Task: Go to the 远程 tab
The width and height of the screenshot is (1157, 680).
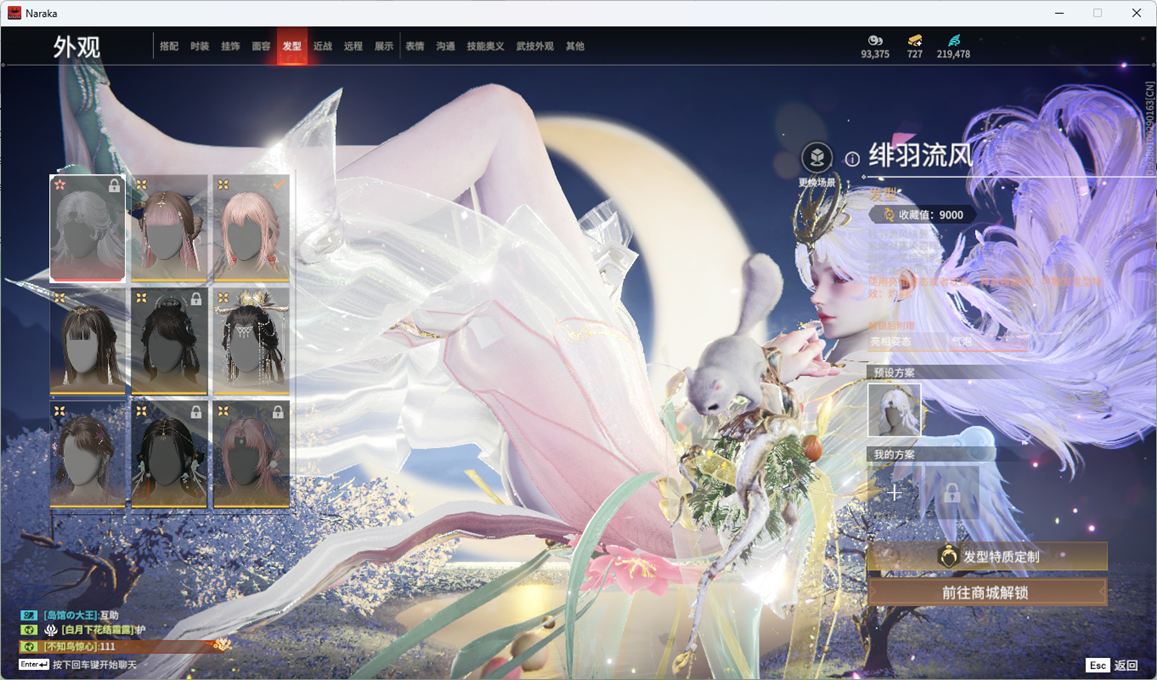Action: coord(353,46)
